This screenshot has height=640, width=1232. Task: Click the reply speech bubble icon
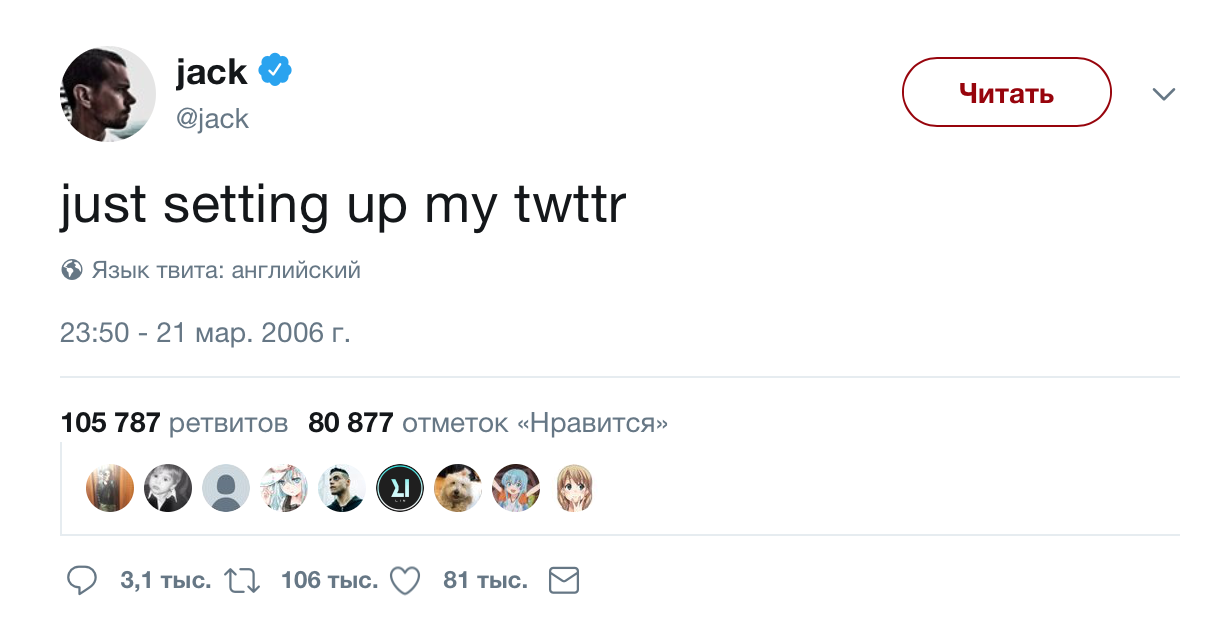(83, 580)
